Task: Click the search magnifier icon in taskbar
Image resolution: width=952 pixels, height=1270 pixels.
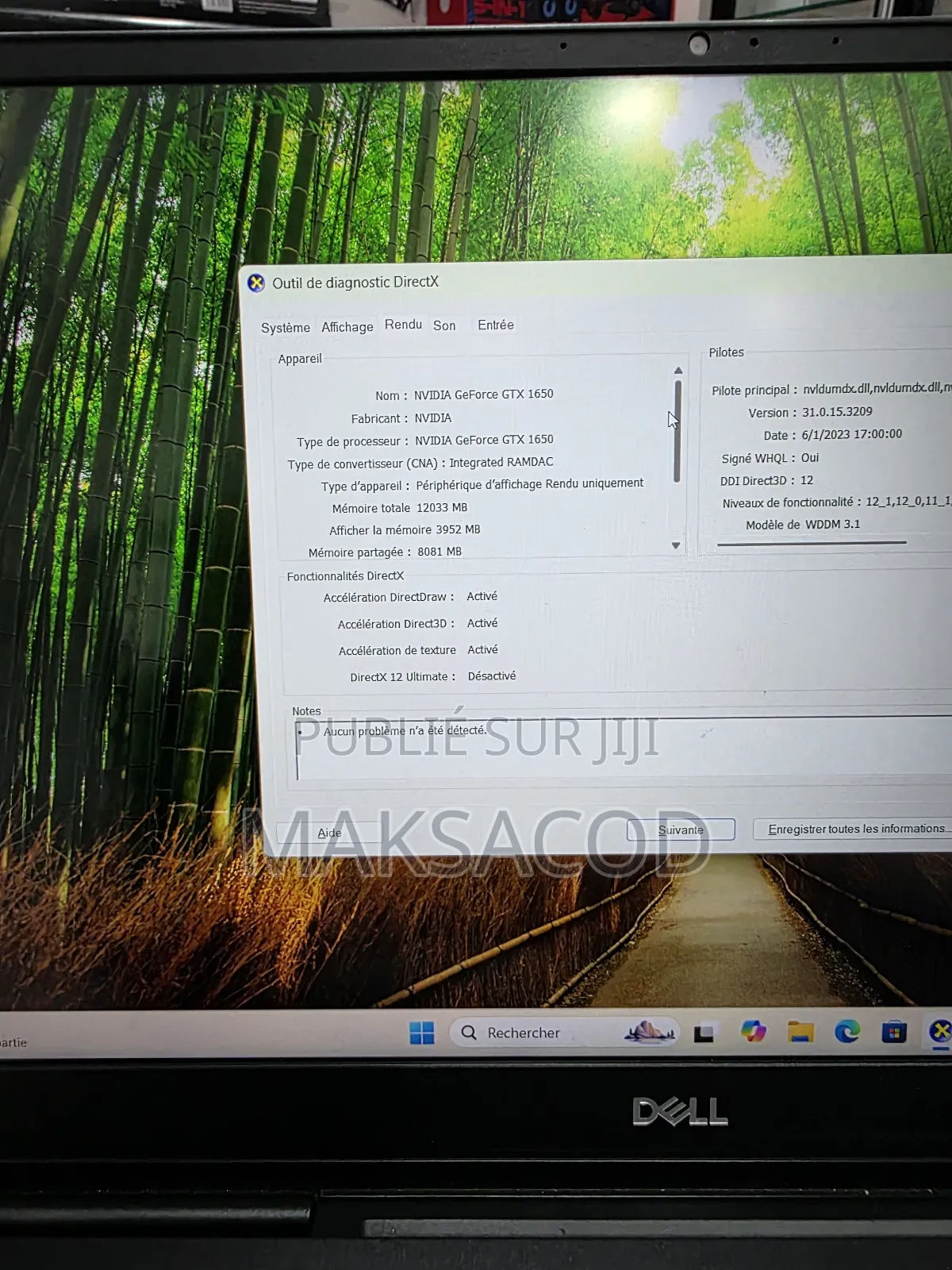Action: click(469, 1033)
